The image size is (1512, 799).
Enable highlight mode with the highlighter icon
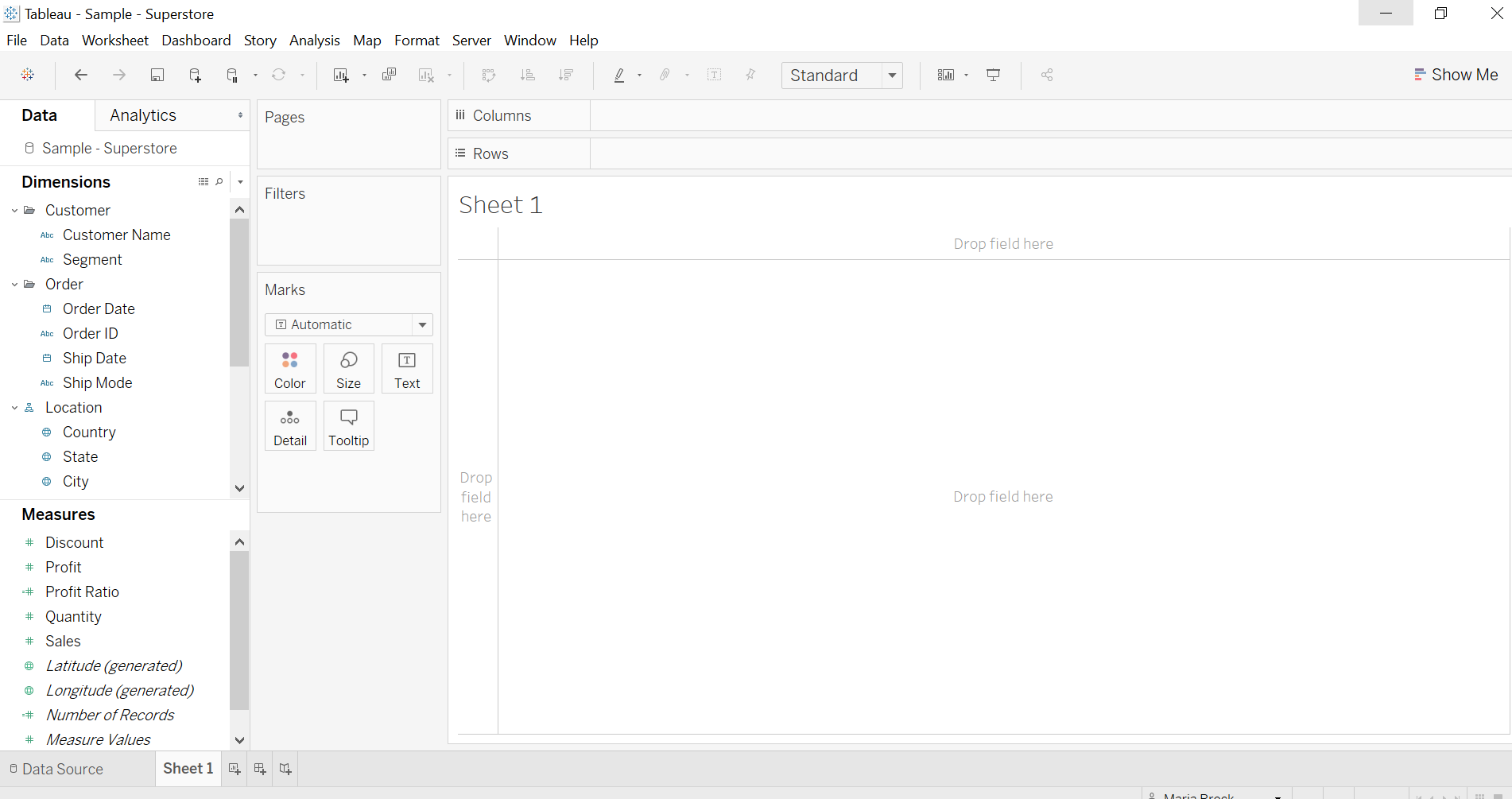click(618, 75)
